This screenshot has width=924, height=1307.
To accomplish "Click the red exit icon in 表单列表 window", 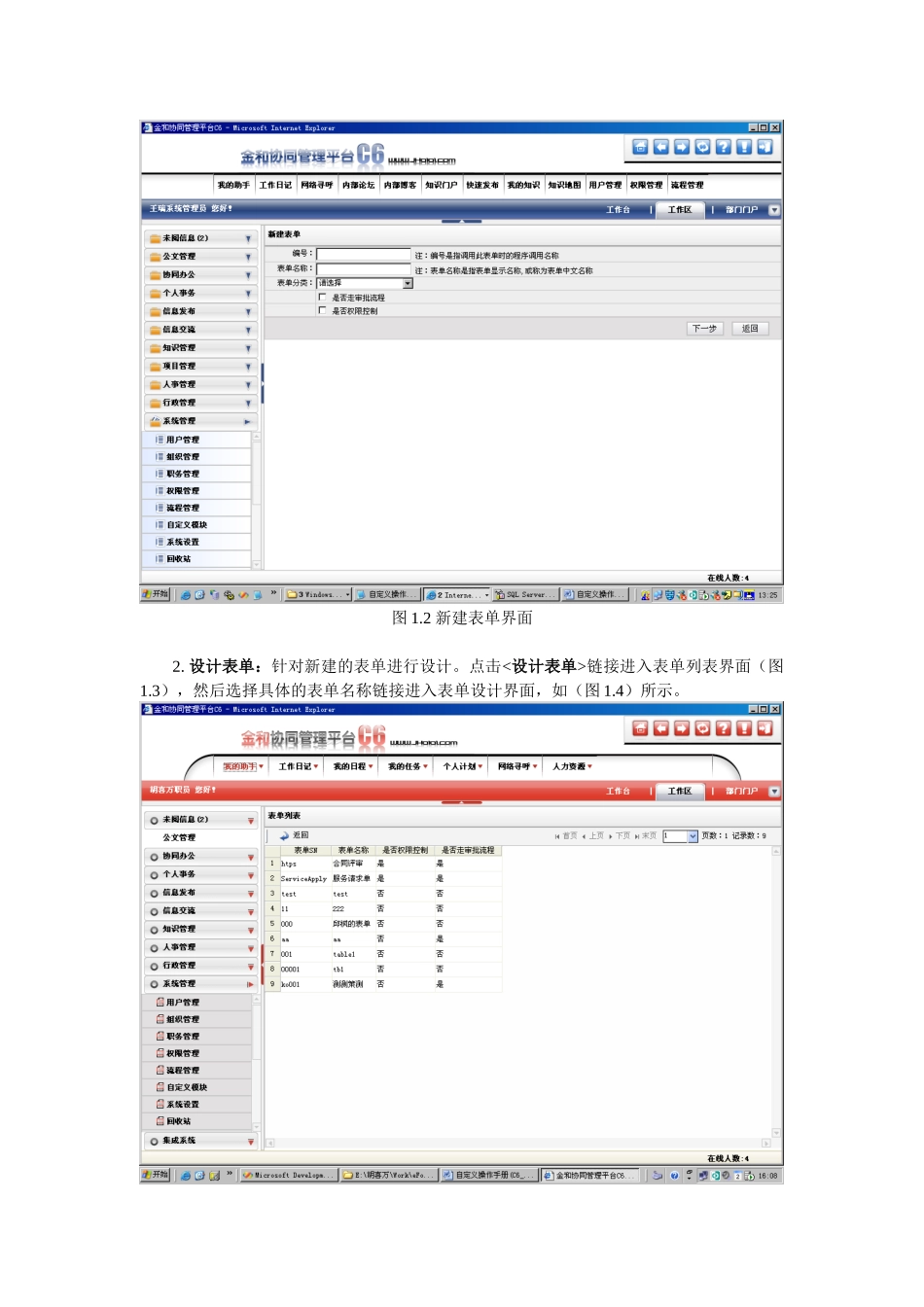I will tap(765, 728).
